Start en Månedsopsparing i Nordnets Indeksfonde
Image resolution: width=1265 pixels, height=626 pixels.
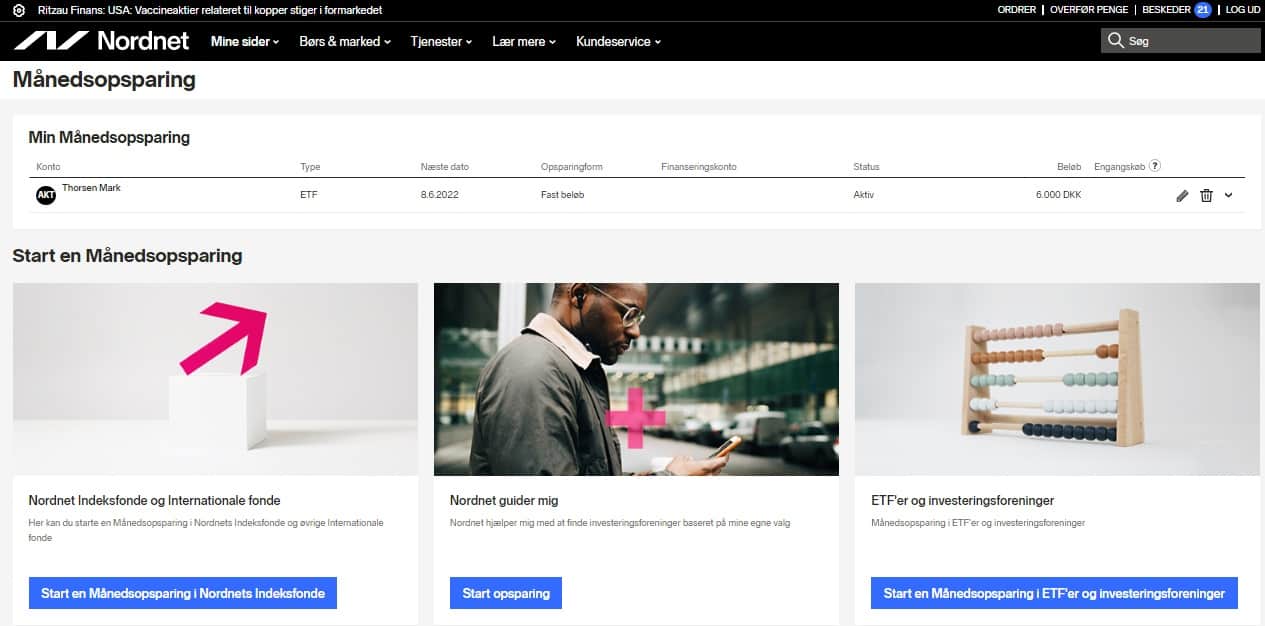coord(182,592)
